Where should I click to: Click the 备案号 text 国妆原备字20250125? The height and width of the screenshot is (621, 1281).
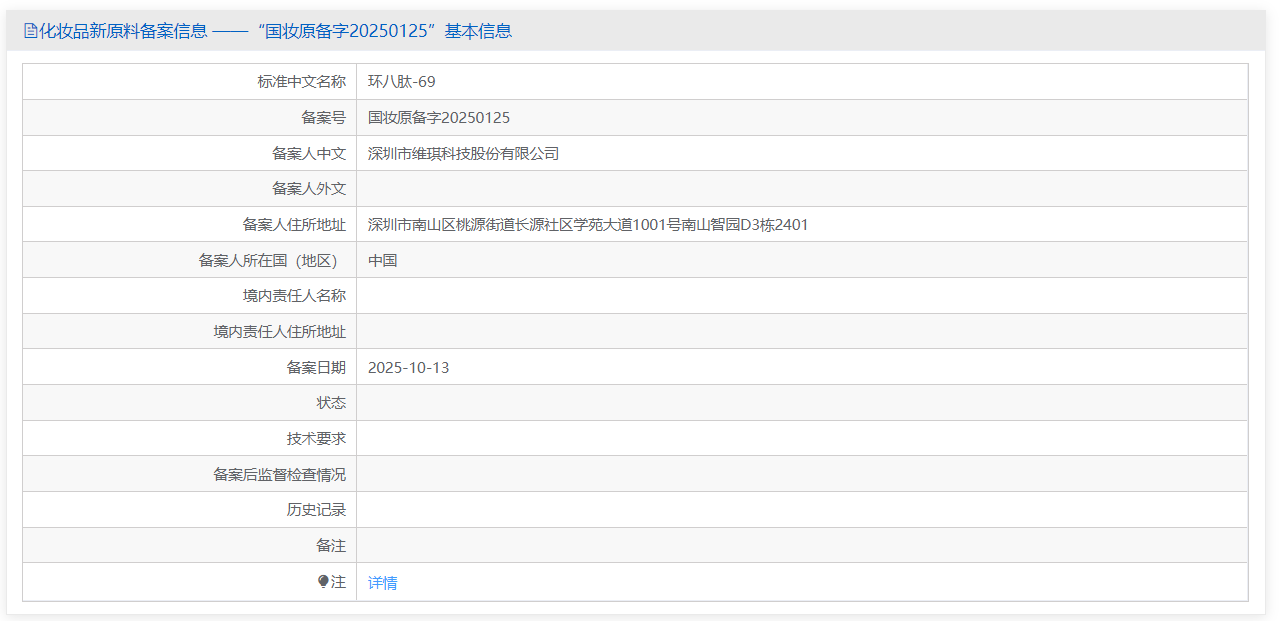(438, 117)
